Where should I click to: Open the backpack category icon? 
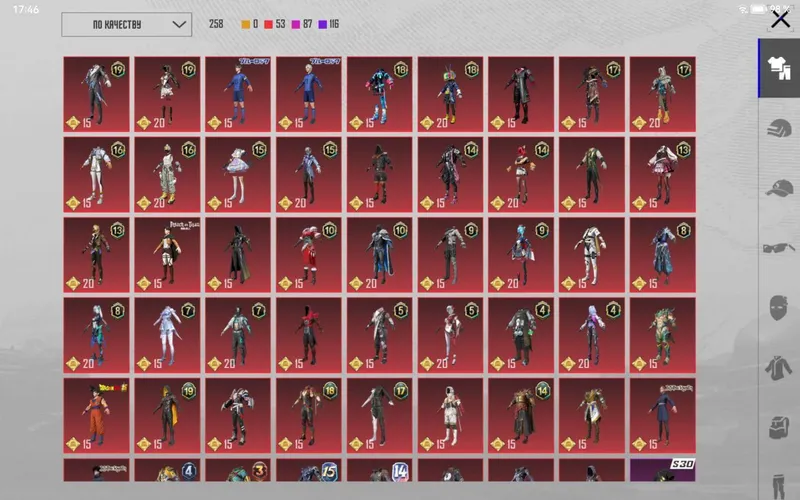click(x=779, y=427)
